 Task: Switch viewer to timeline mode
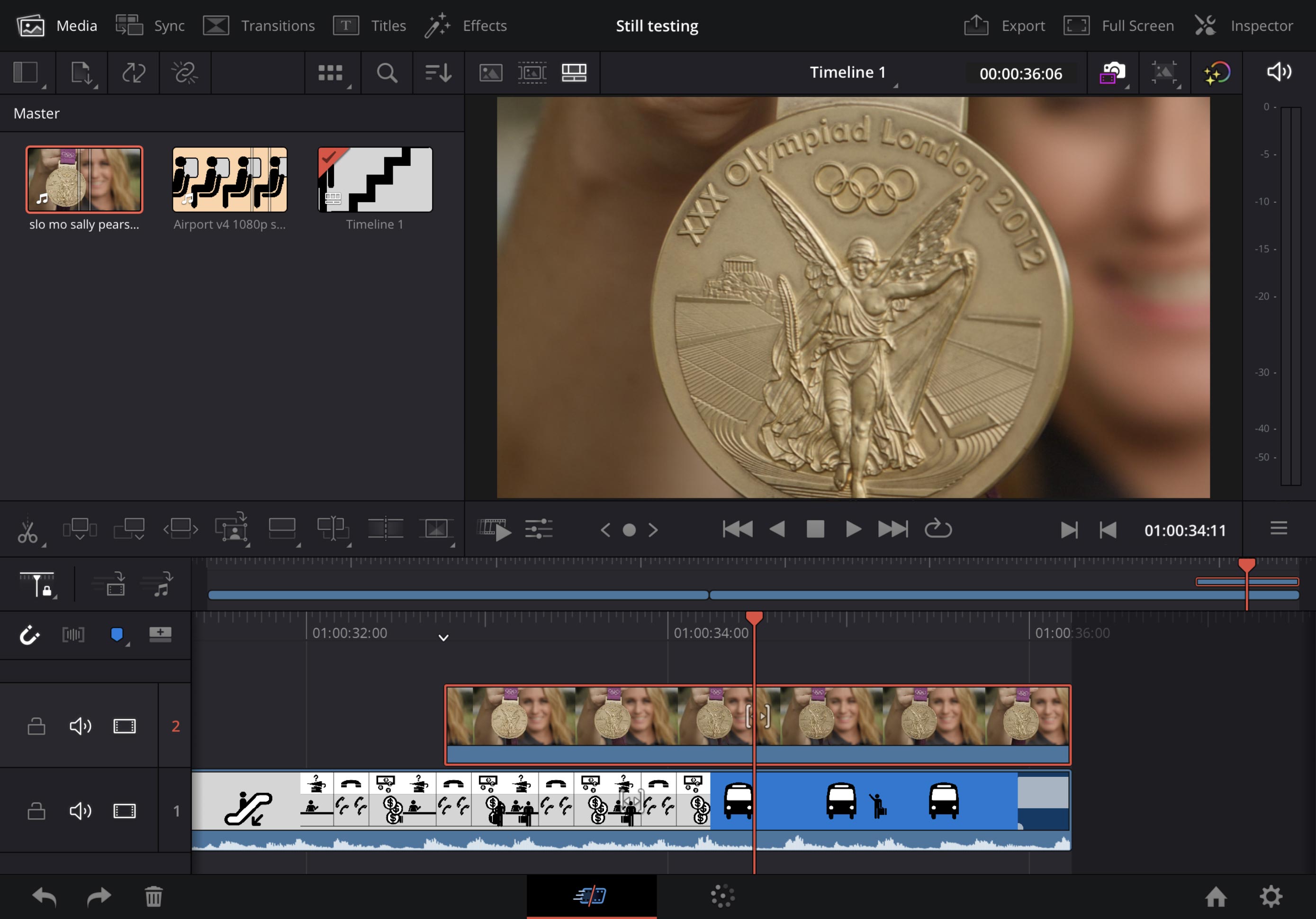click(x=574, y=73)
